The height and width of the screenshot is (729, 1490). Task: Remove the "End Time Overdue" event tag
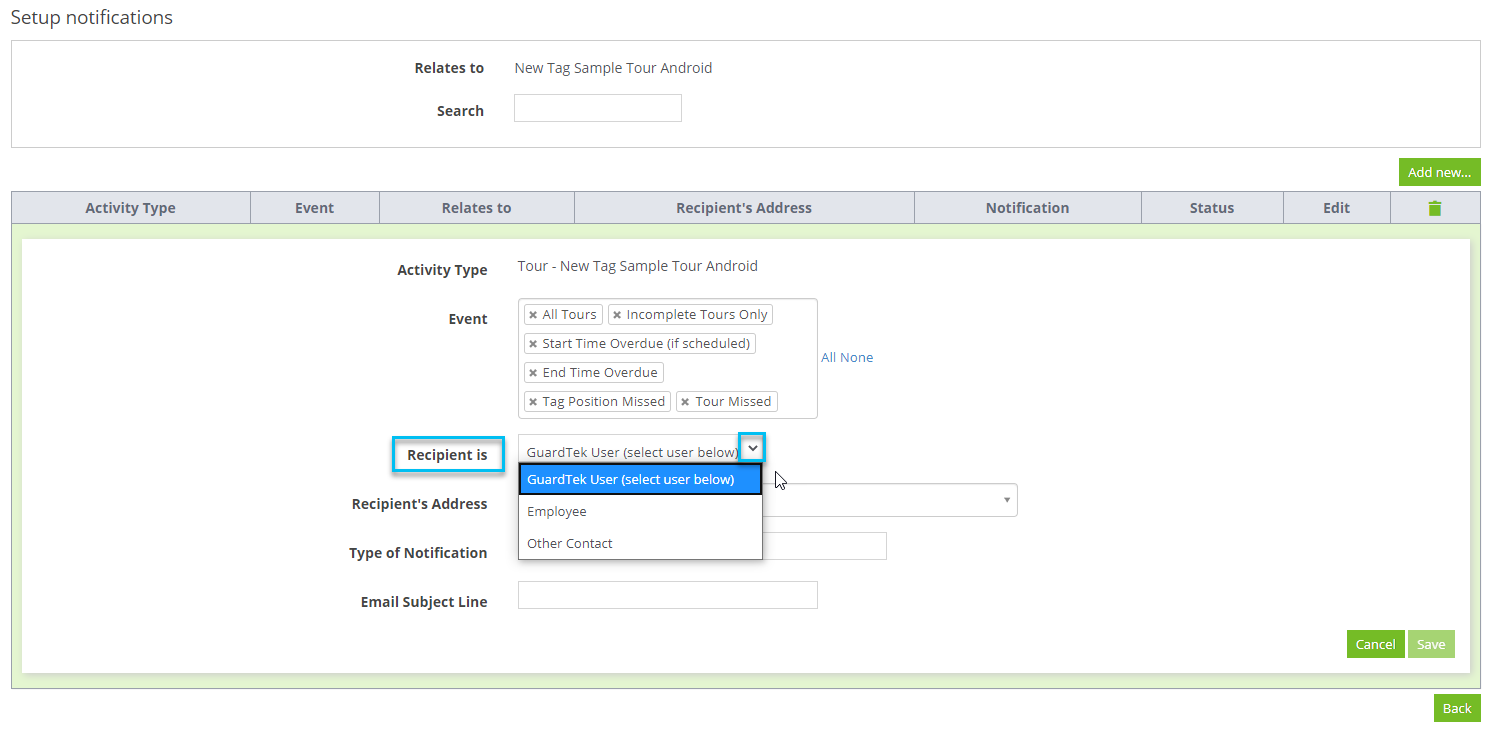tap(533, 372)
